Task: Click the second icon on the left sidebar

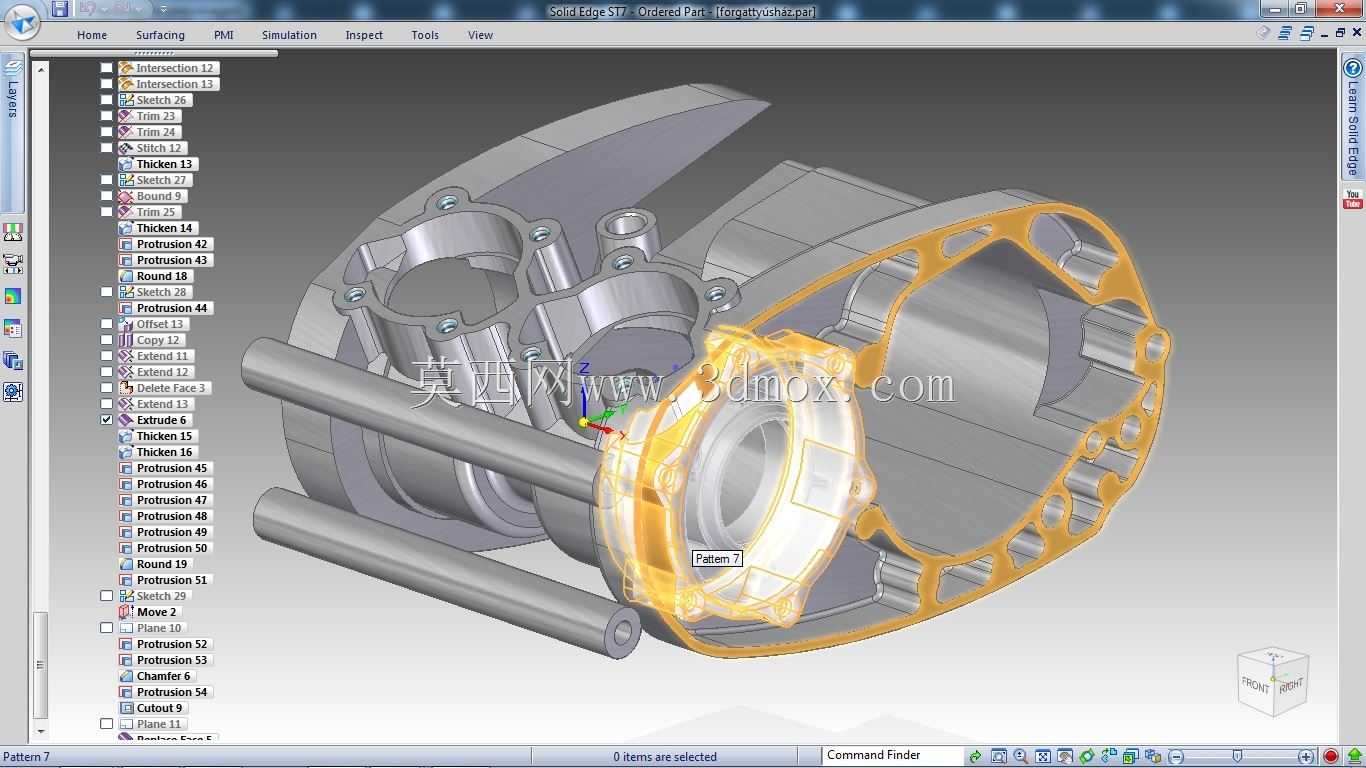Action: tap(13, 264)
